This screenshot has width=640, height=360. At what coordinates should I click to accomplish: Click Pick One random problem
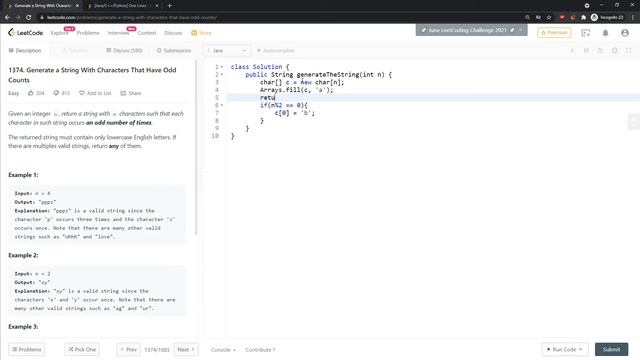[82, 349]
